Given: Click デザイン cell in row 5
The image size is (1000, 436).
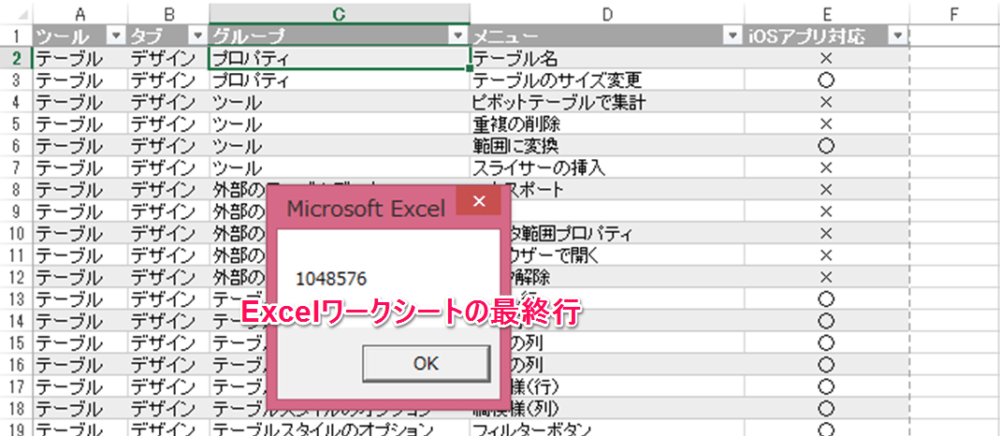Looking at the screenshot, I should pos(168,124).
